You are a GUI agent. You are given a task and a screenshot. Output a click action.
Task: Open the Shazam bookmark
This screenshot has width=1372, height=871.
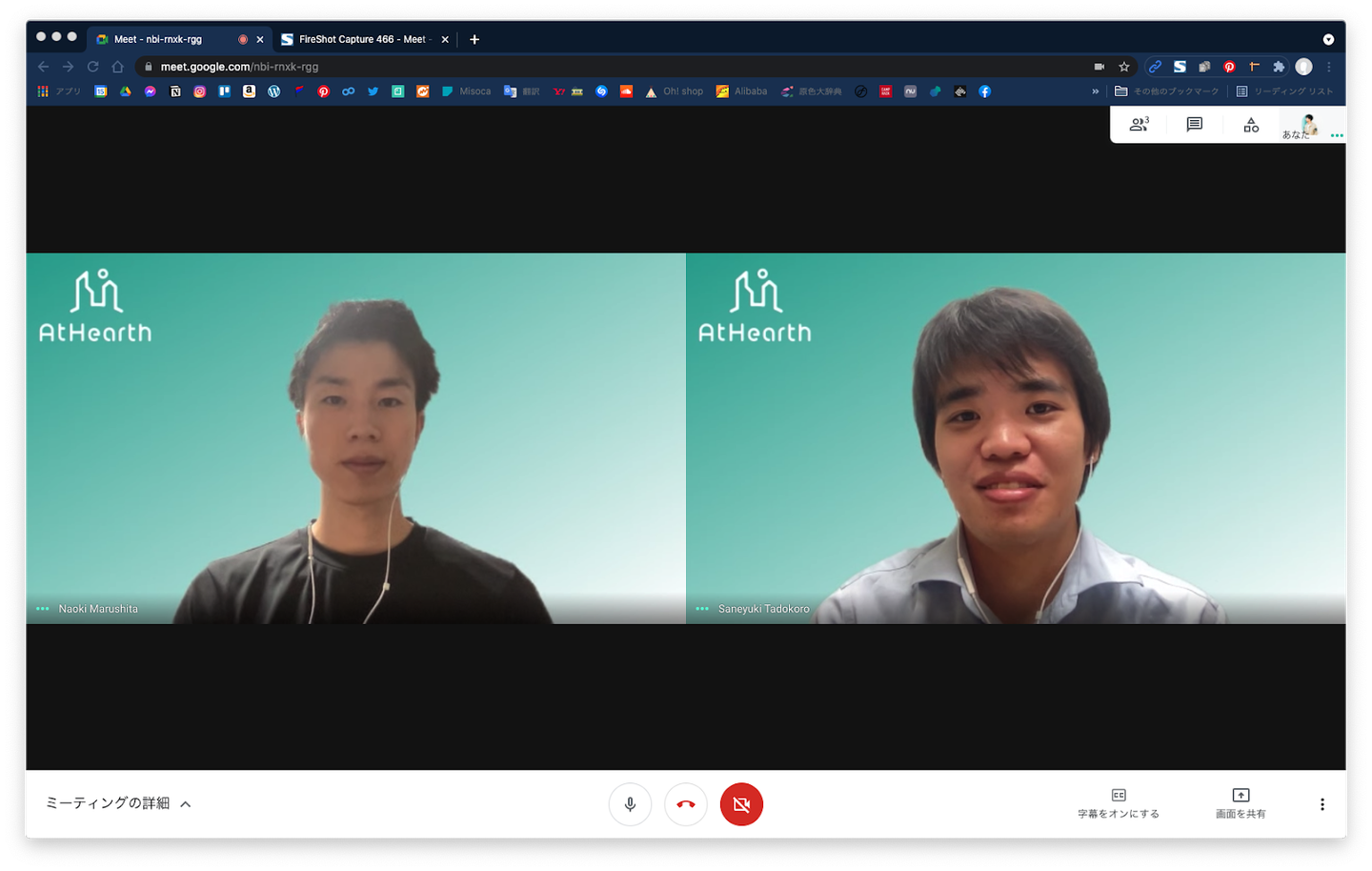[602, 91]
